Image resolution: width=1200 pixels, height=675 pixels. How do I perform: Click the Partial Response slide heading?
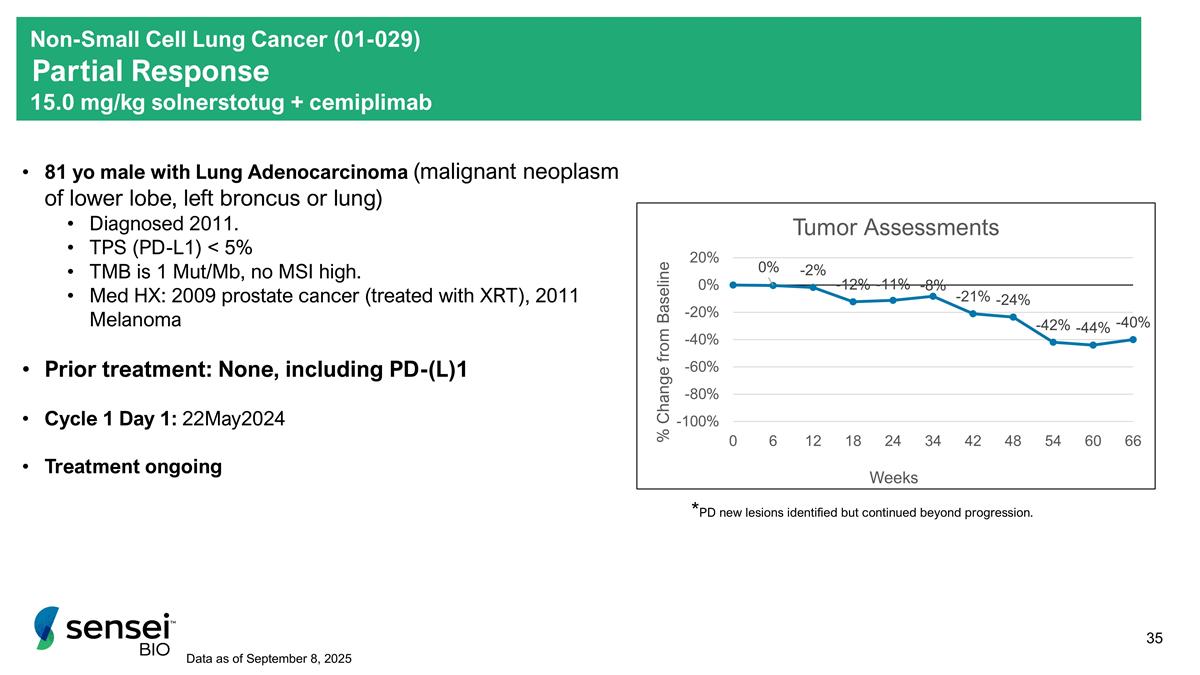click(151, 72)
